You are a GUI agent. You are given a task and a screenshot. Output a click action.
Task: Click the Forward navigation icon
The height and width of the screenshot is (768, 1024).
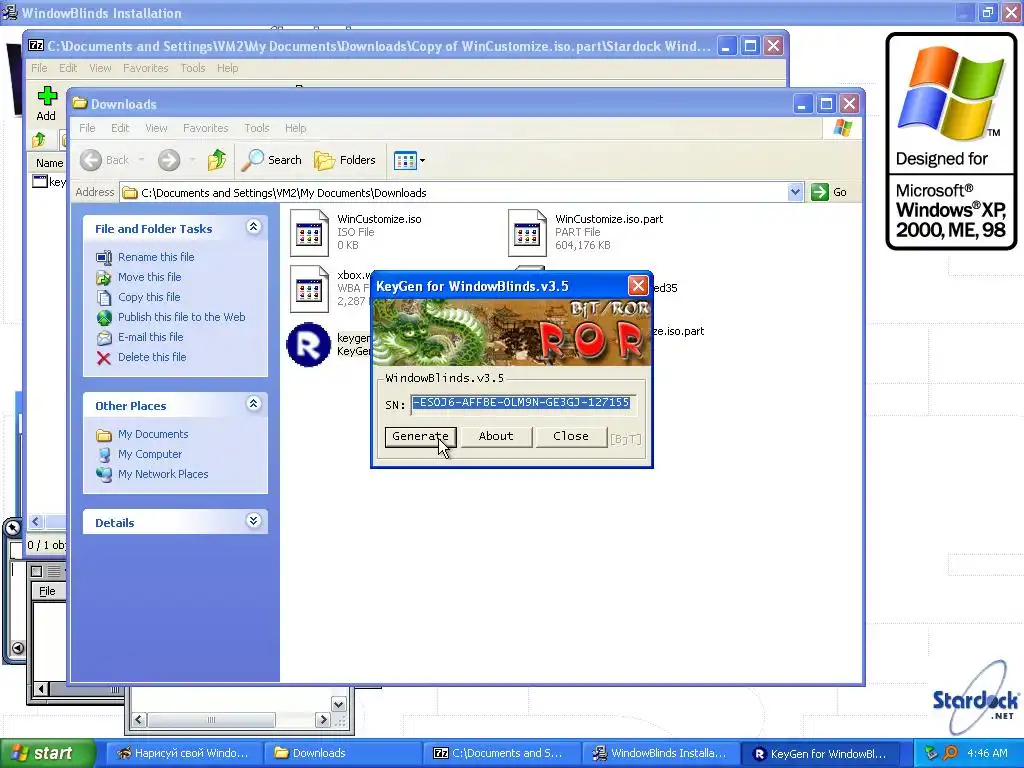pos(168,160)
